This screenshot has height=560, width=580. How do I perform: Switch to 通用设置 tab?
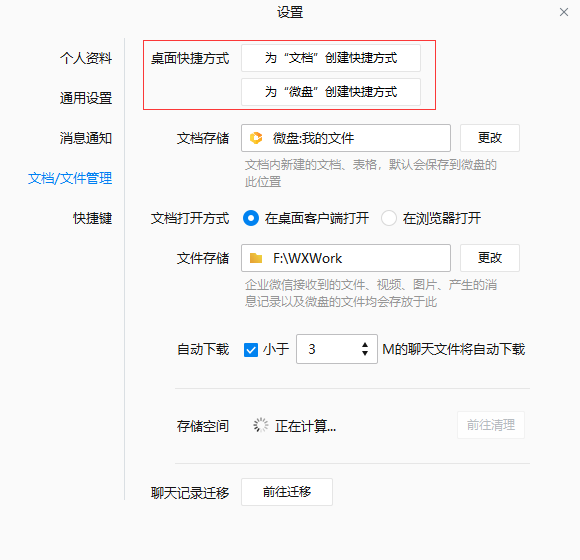coord(86,98)
